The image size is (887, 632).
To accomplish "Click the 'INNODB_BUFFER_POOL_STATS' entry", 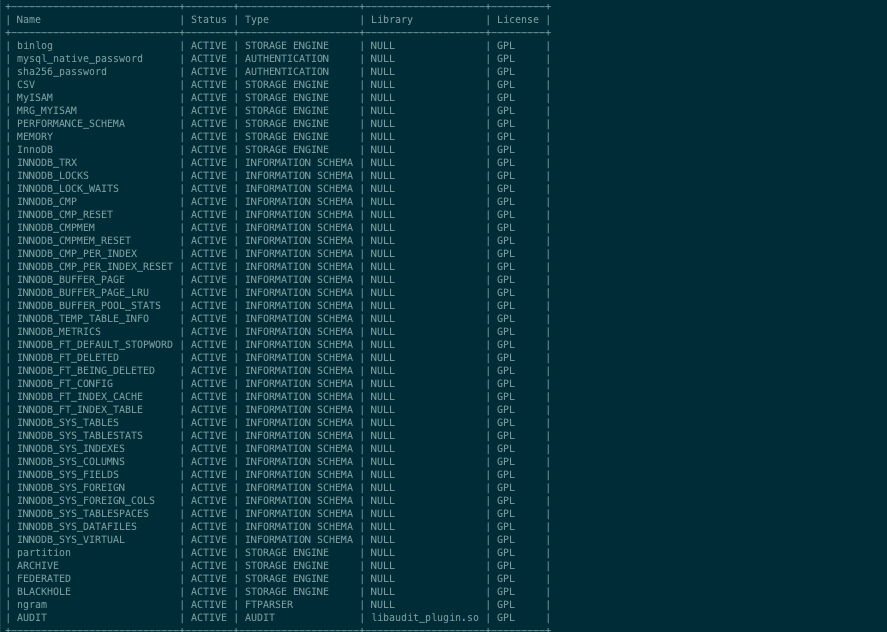I will click(89, 306).
